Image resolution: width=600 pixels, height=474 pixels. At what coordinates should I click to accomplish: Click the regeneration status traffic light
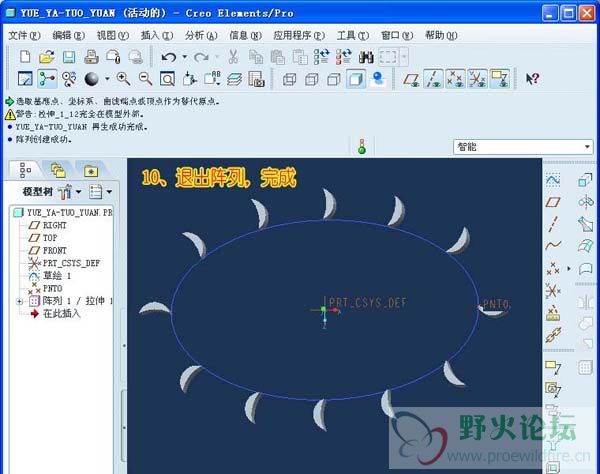click(362, 147)
